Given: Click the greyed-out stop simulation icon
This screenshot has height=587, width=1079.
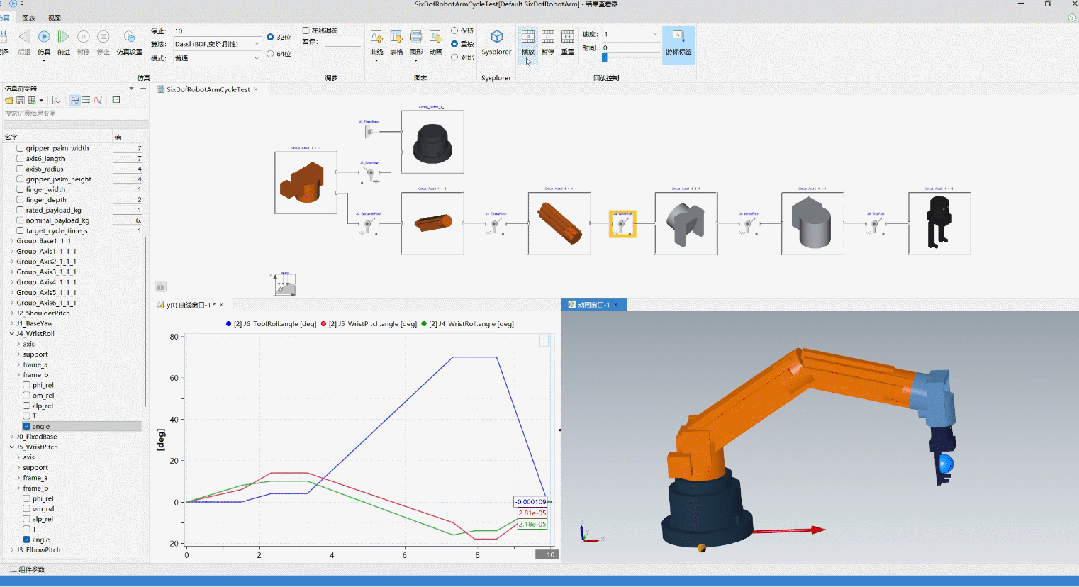Looking at the screenshot, I should (103, 36).
